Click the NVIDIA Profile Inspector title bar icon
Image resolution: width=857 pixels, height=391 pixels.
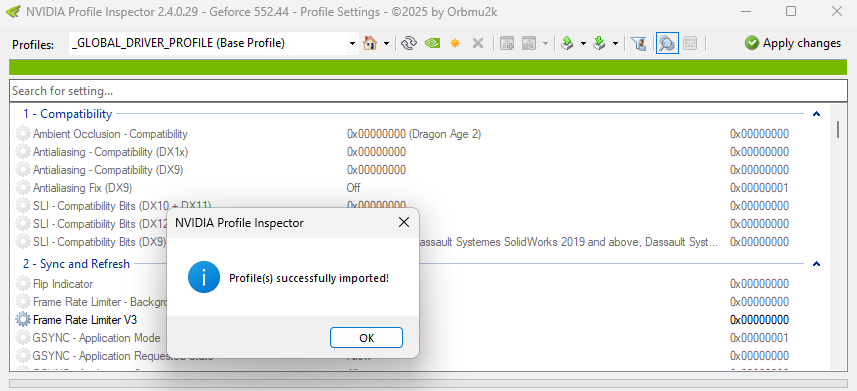13,11
